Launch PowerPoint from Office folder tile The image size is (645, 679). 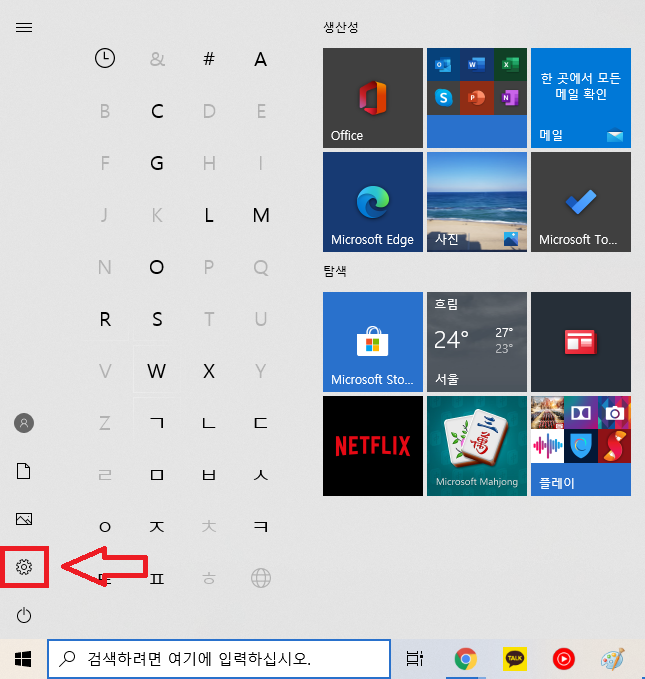(476, 98)
